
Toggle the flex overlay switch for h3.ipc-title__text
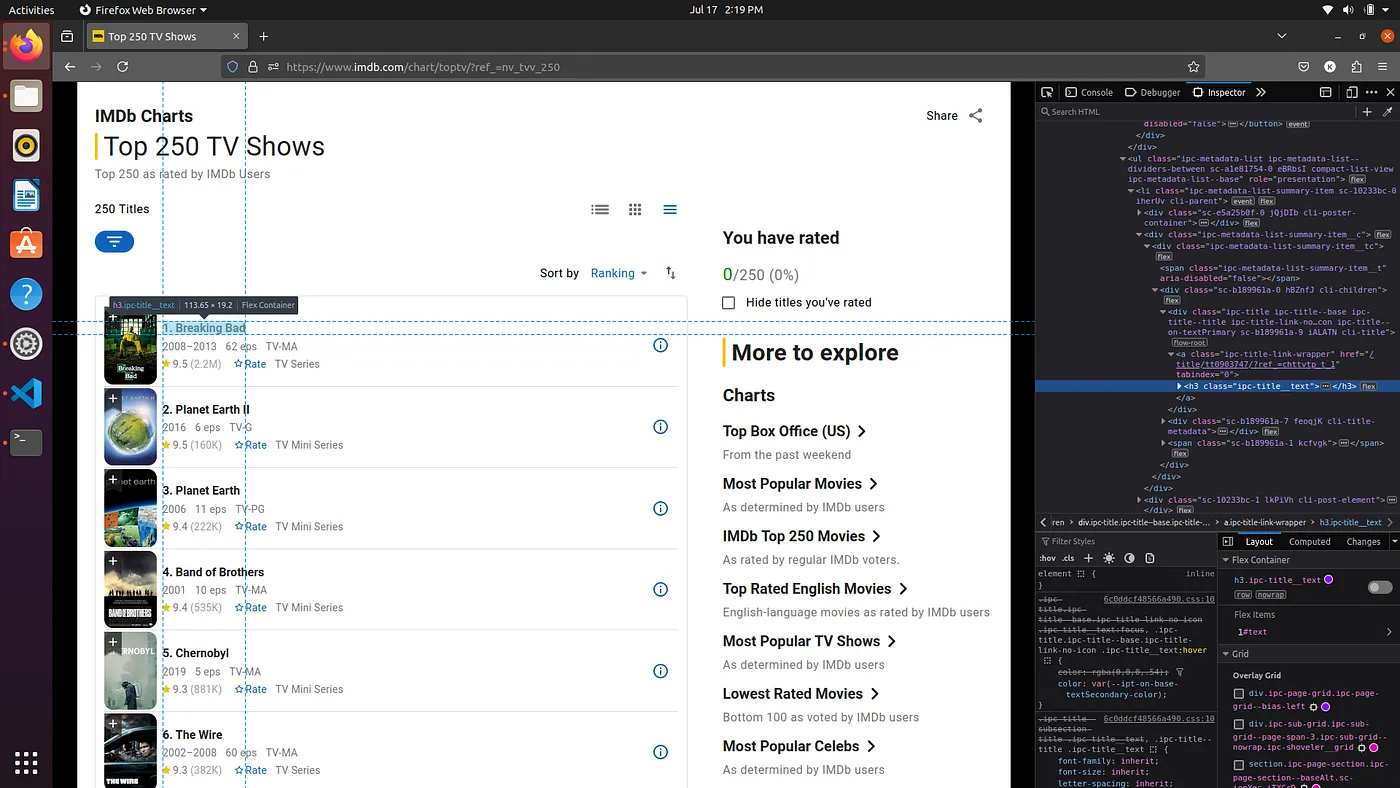1381,587
